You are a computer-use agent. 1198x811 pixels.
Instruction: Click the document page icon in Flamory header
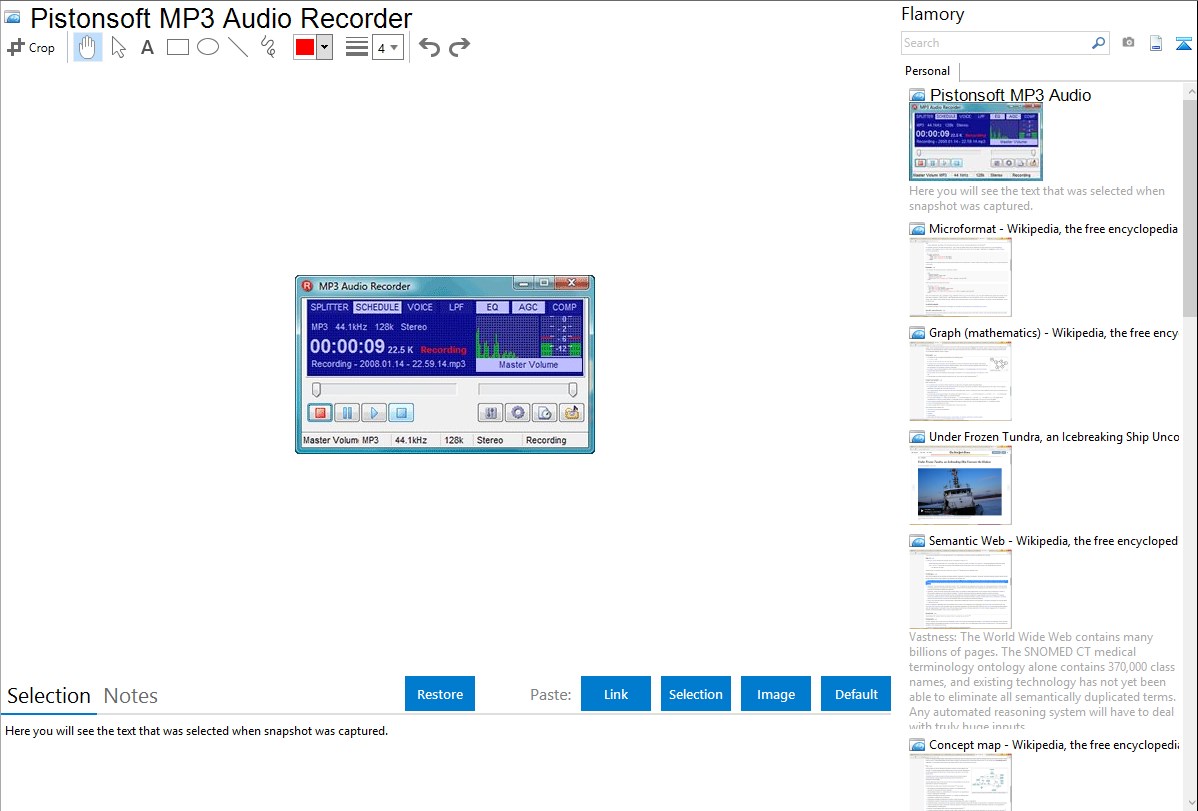(1156, 43)
